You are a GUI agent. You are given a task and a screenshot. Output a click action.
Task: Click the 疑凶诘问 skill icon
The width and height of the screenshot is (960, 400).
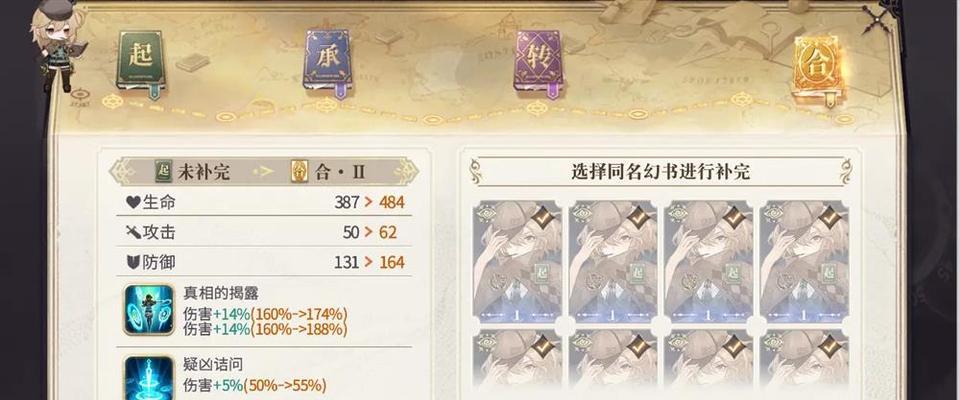pos(149,377)
